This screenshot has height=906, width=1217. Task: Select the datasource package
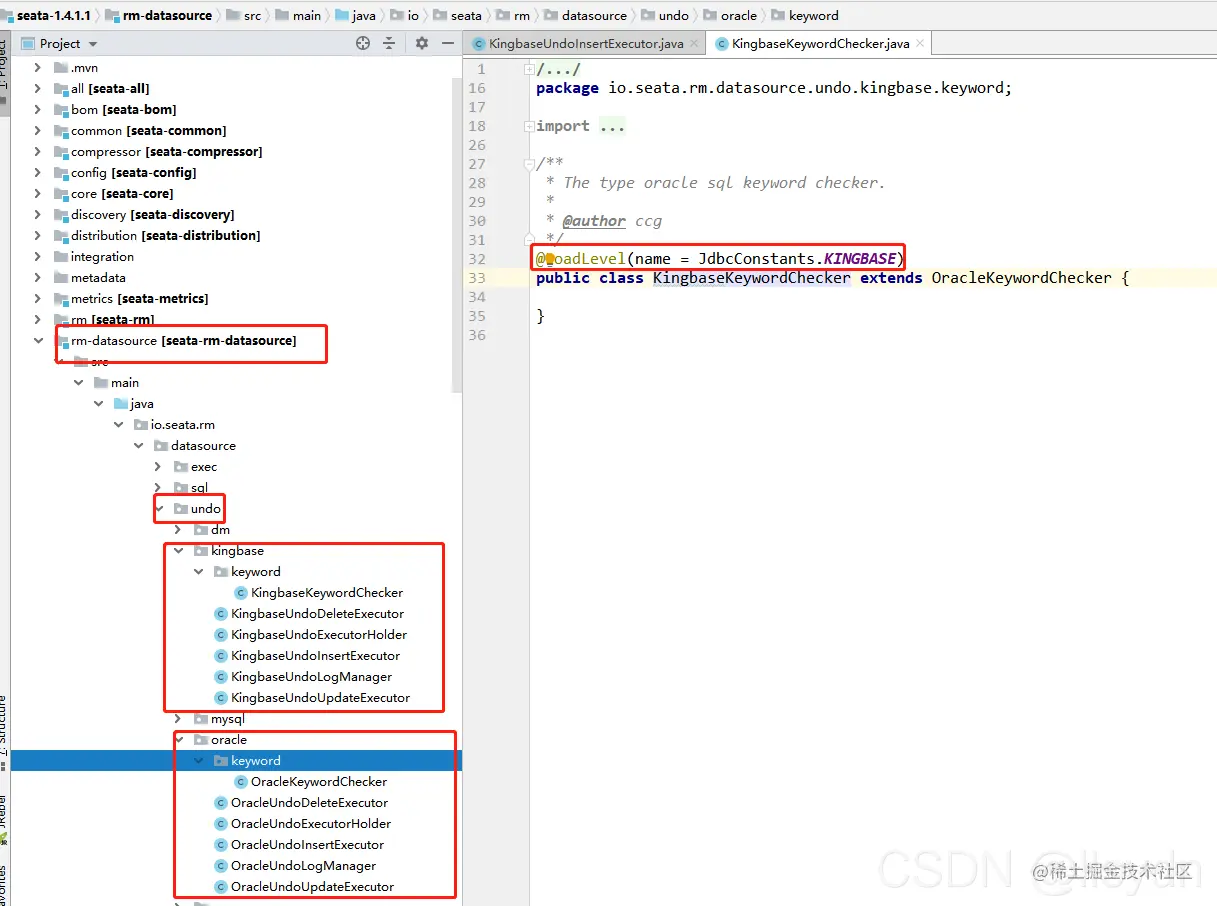[x=203, y=446]
